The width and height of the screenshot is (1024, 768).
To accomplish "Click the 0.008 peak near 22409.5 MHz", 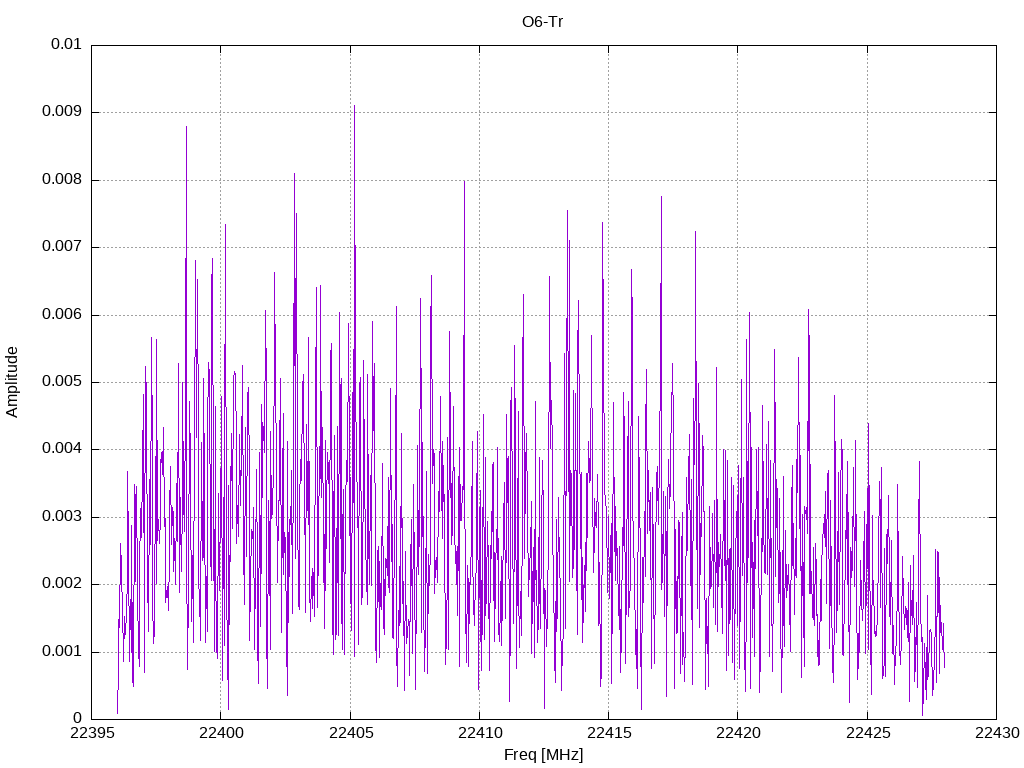I will (x=464, y=182).
